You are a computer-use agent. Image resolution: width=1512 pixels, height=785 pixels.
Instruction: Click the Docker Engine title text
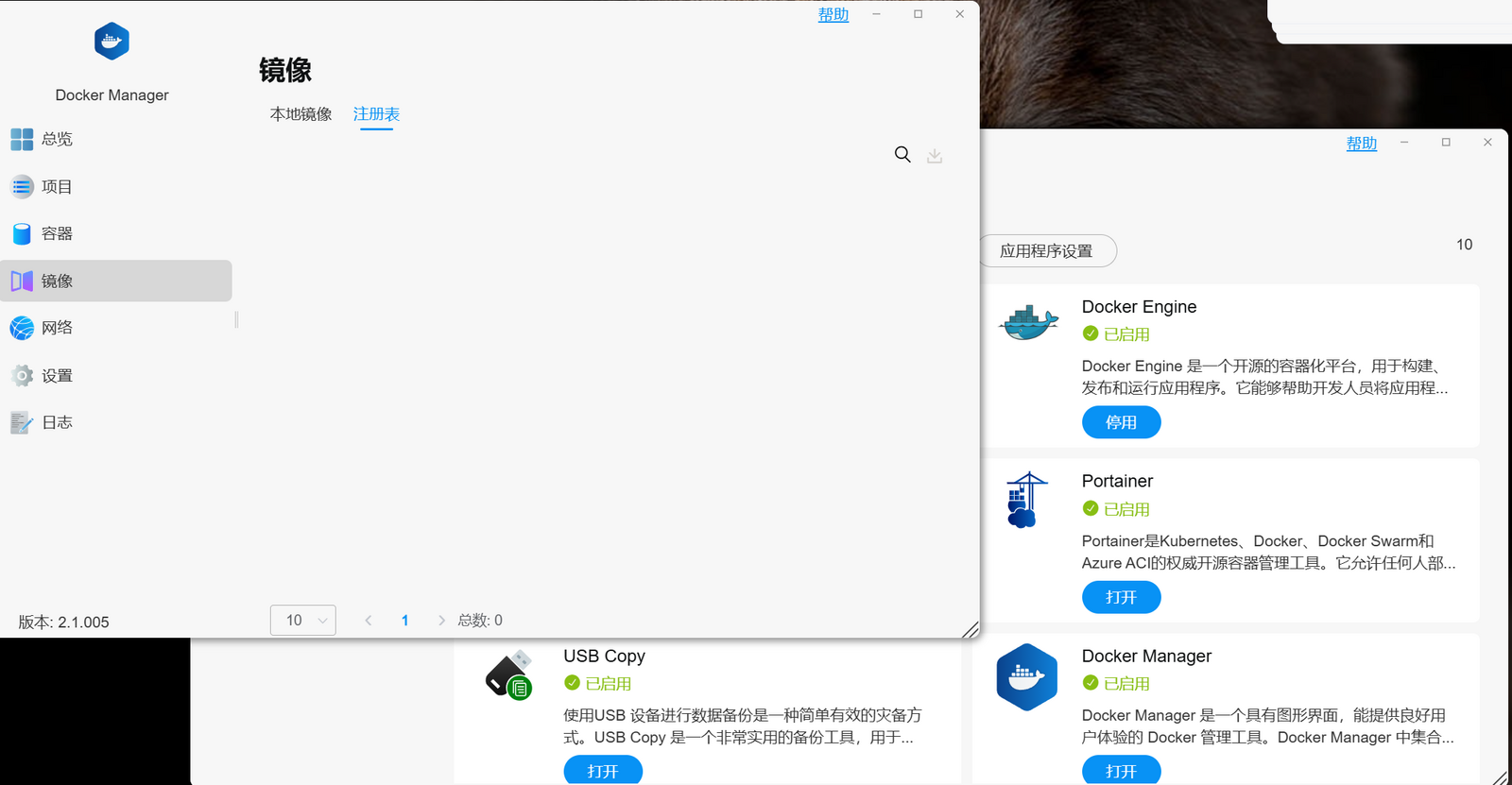(1140, 307)
